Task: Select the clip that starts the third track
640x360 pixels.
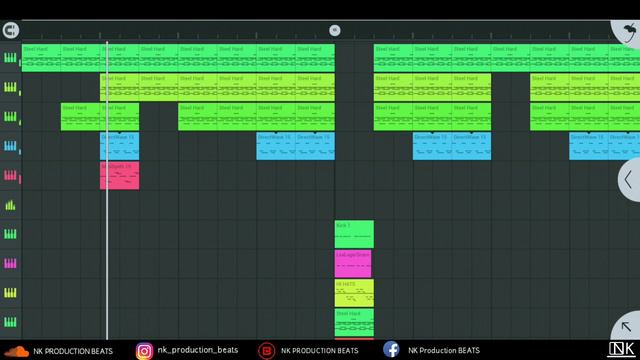Action: (80, 117)
